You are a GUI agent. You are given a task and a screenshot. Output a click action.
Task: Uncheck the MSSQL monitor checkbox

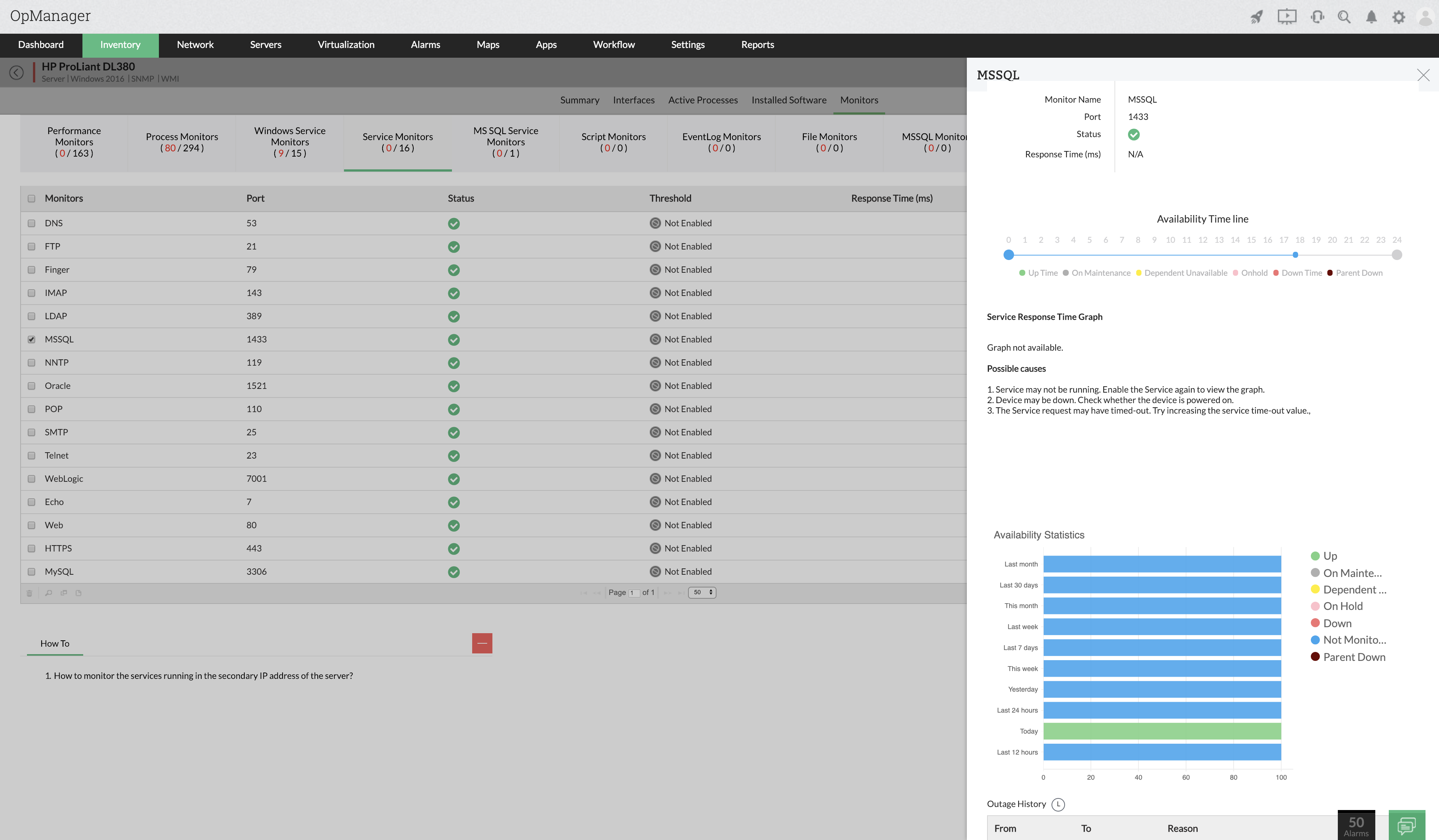31,339
